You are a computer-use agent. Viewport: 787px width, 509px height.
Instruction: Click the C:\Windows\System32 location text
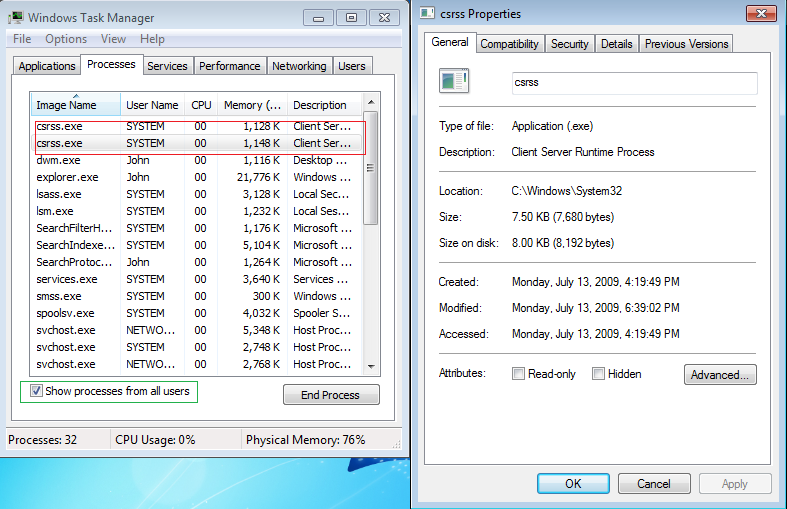pyautogui.click(x=567, y=191)
